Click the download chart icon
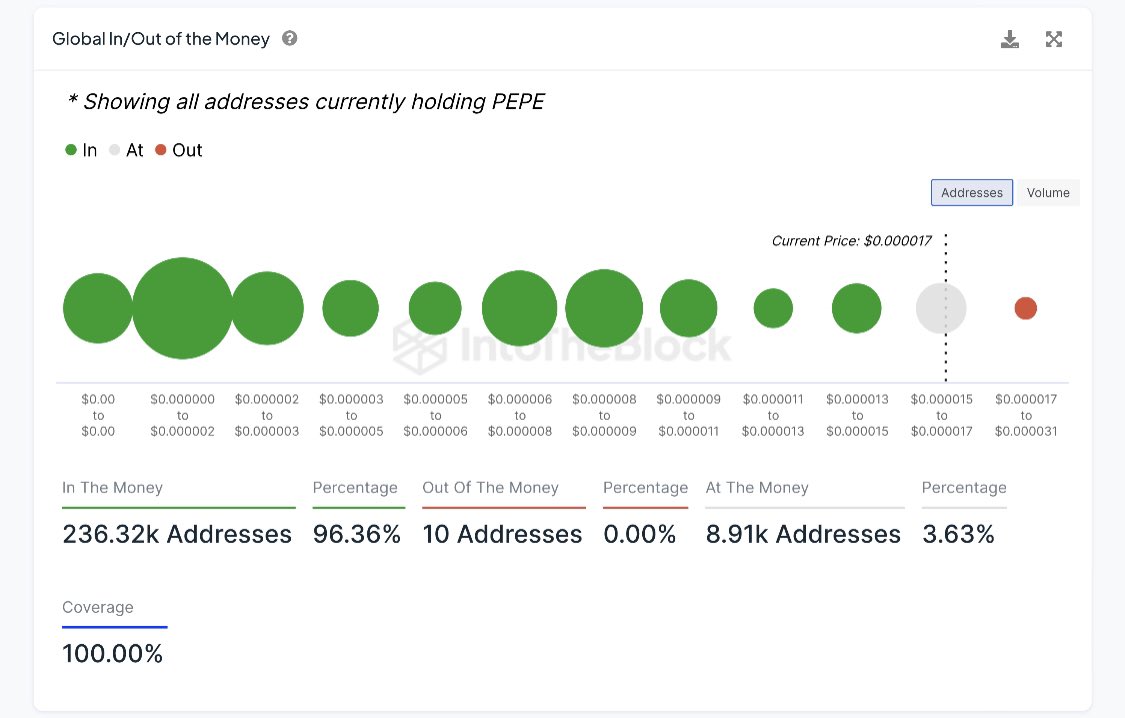The height and width of the screenshot is (718, 1125). coord(1010,40)
